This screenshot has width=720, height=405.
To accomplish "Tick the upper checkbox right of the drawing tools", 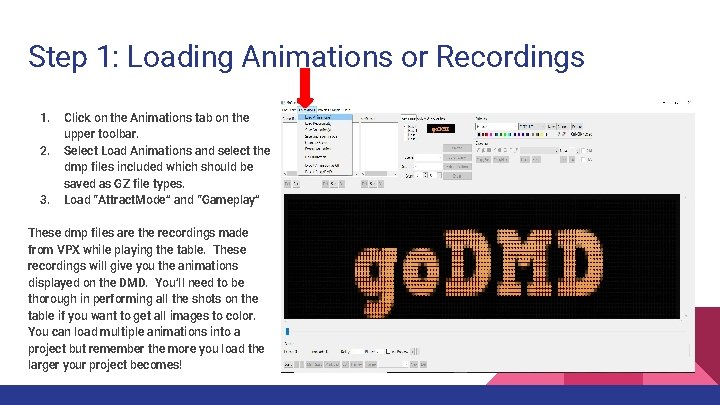I will click(583, 151).
